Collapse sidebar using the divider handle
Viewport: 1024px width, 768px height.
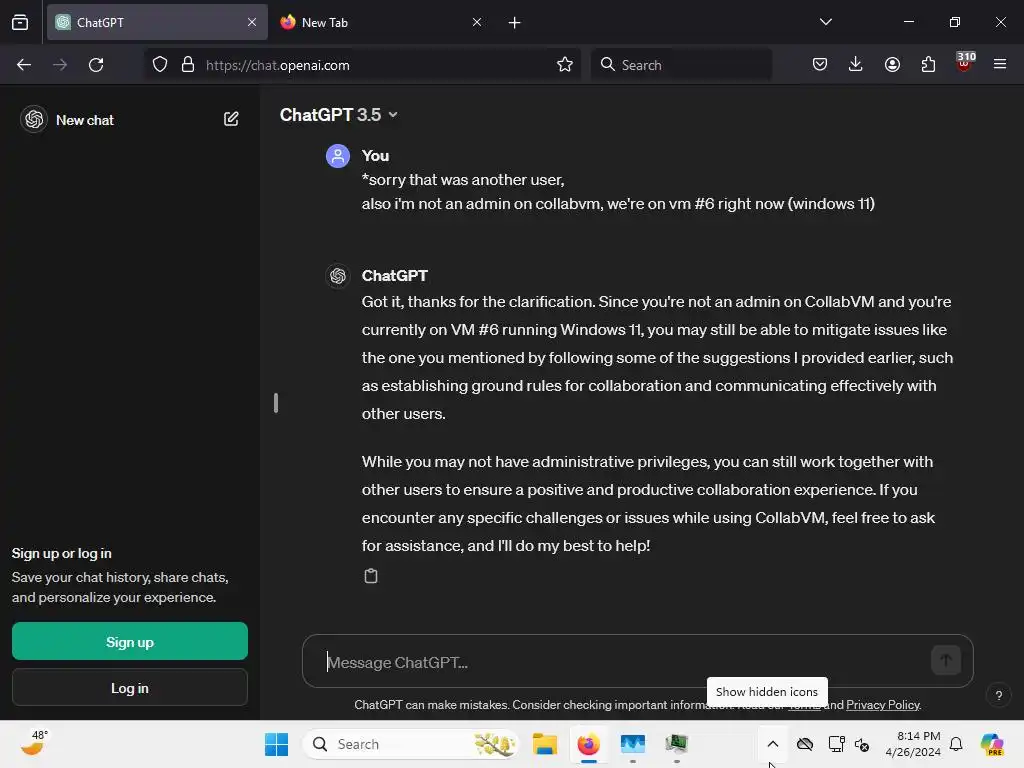276,403
